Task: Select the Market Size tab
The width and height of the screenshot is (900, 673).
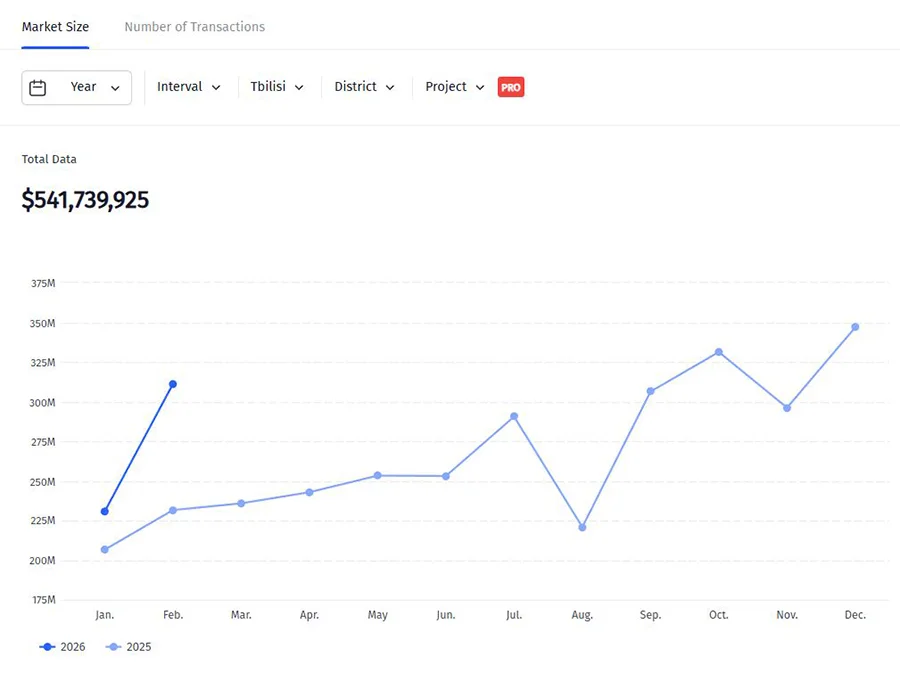Action: tap(55, 27)
